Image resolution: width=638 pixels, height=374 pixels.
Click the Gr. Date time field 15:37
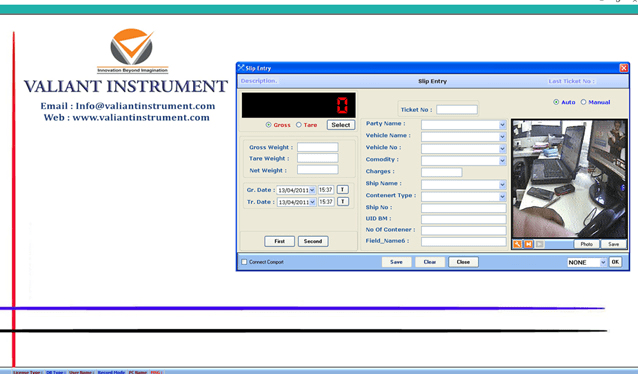[x=326, y=190]
